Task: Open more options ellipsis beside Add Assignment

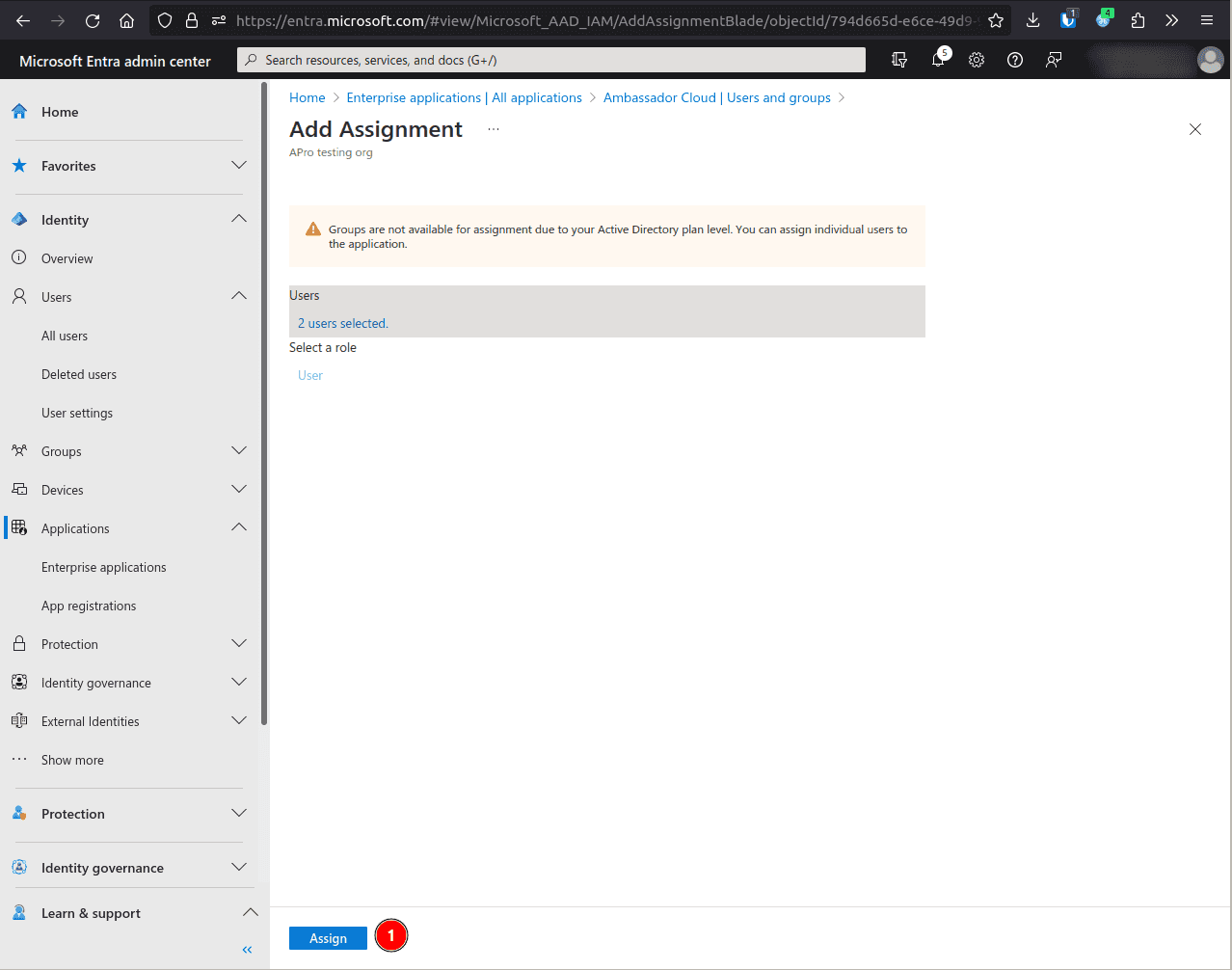Action: (x=494, y=129)
